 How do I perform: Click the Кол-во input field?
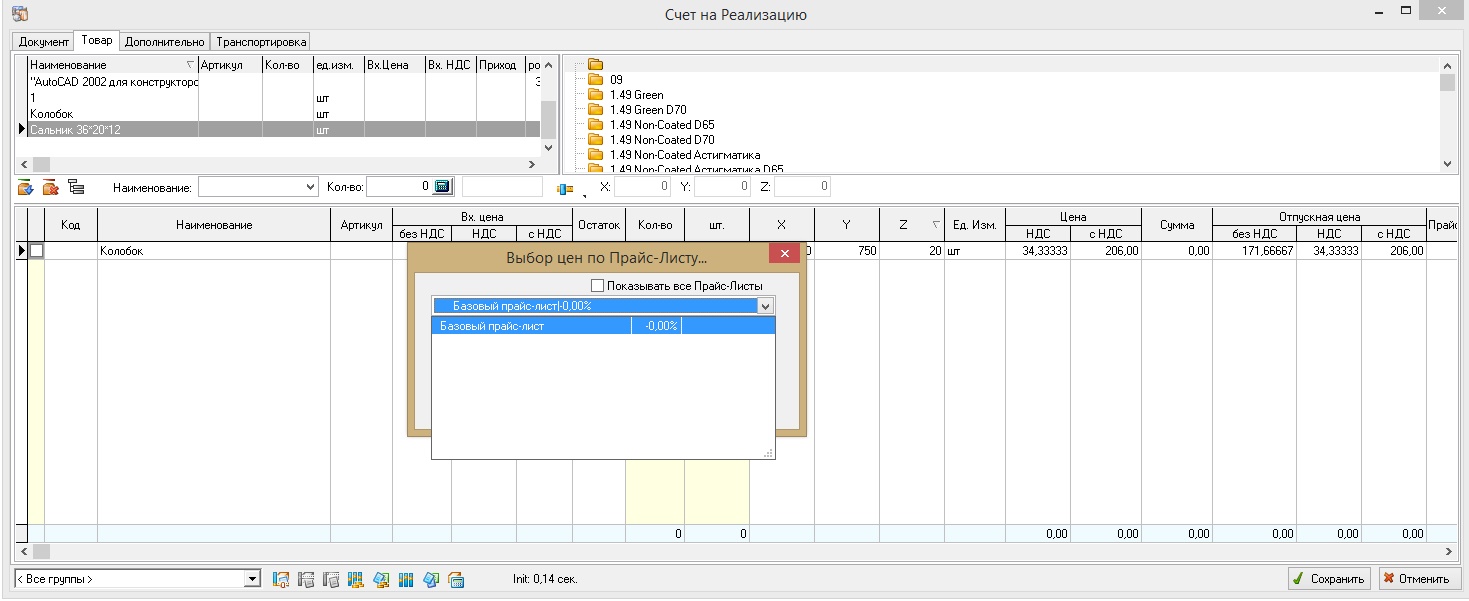(400, 187)
